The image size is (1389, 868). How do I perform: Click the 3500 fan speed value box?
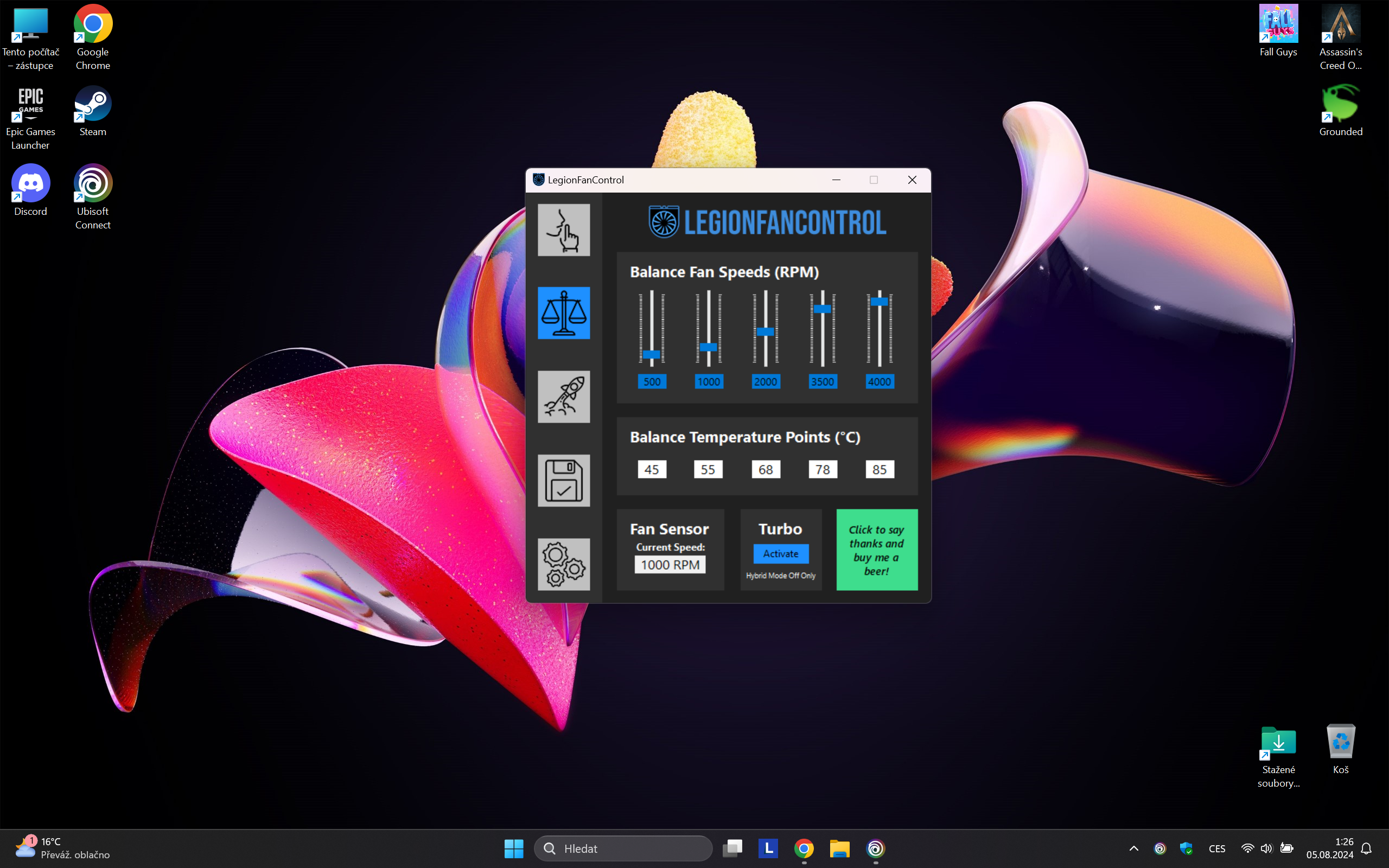[x=823, y=382]
